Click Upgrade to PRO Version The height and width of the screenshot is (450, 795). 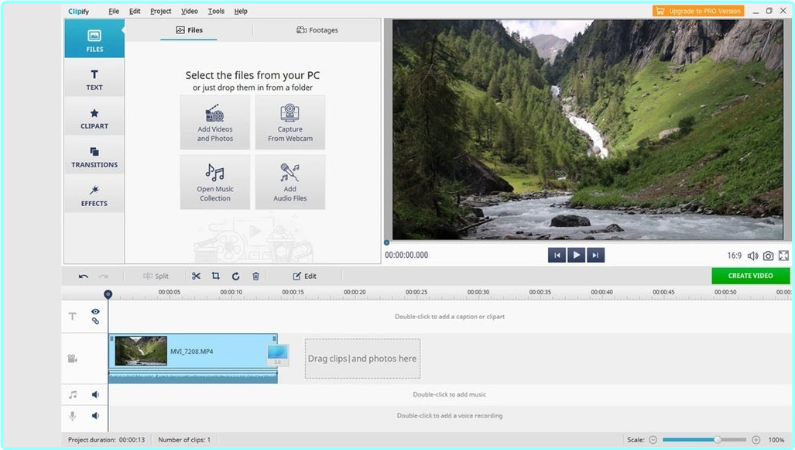point(698,11)
